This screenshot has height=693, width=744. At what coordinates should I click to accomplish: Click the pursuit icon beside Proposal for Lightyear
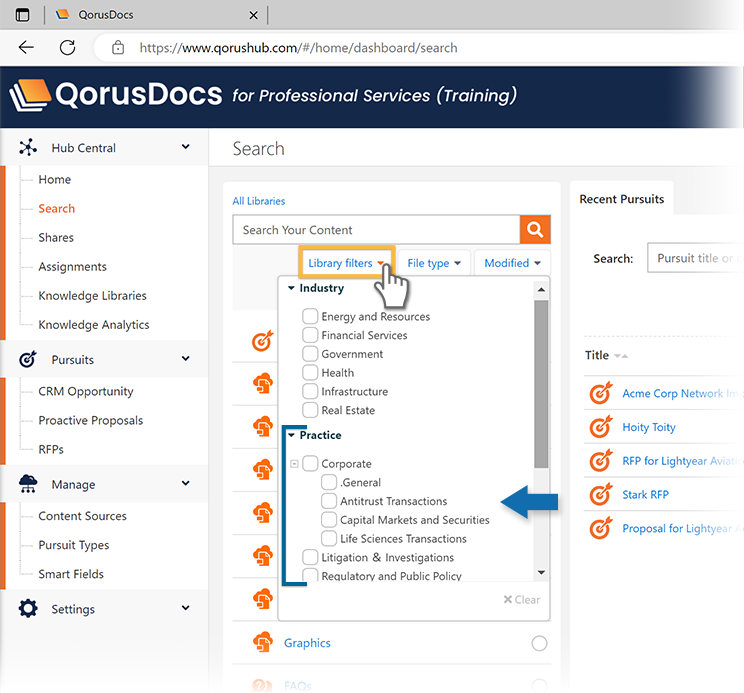tap(601, 528)
